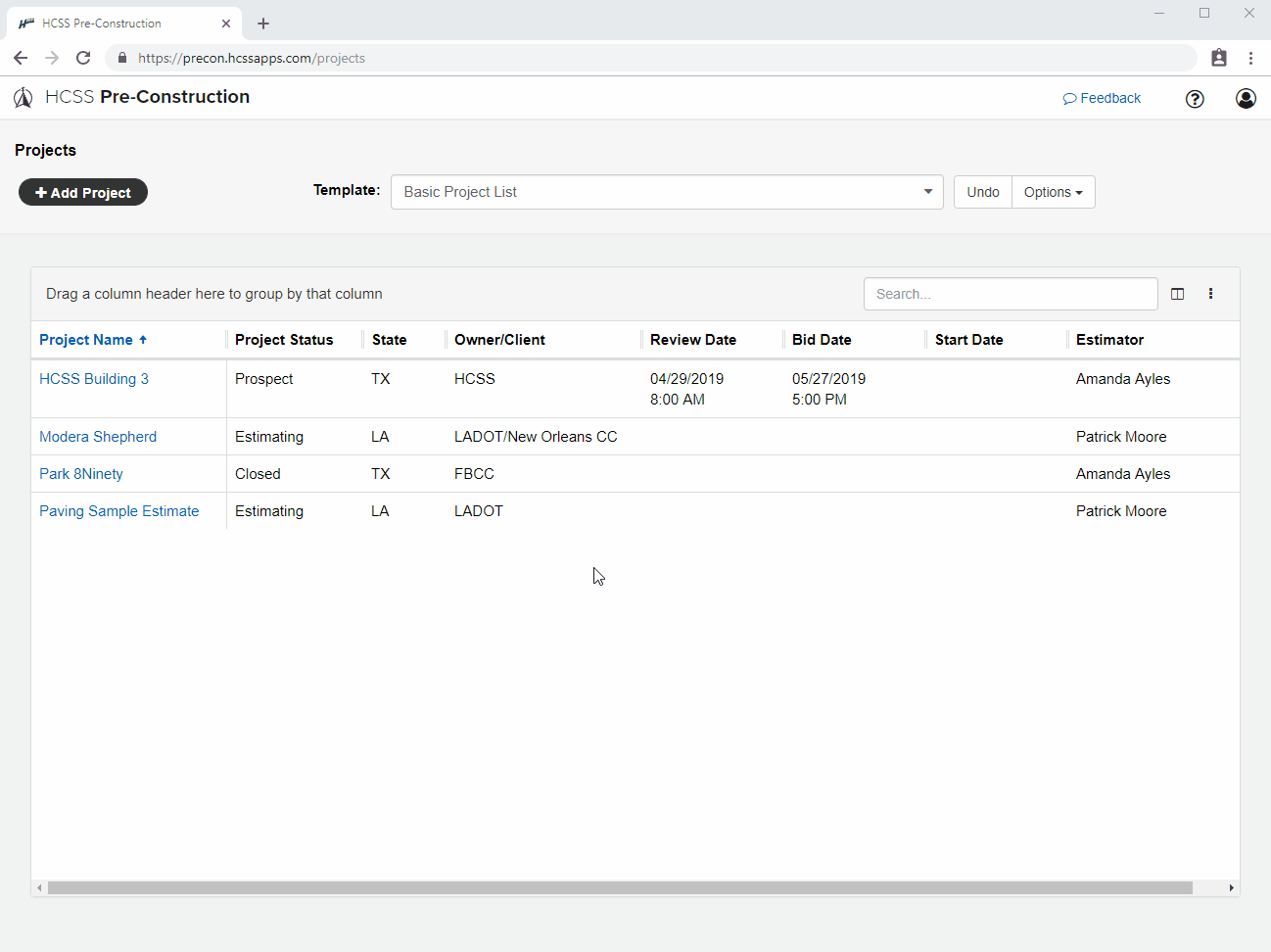Screen dimensions: 1271x952
Task: Open the Modera Shepherd project link
Action: click(98, 436)
